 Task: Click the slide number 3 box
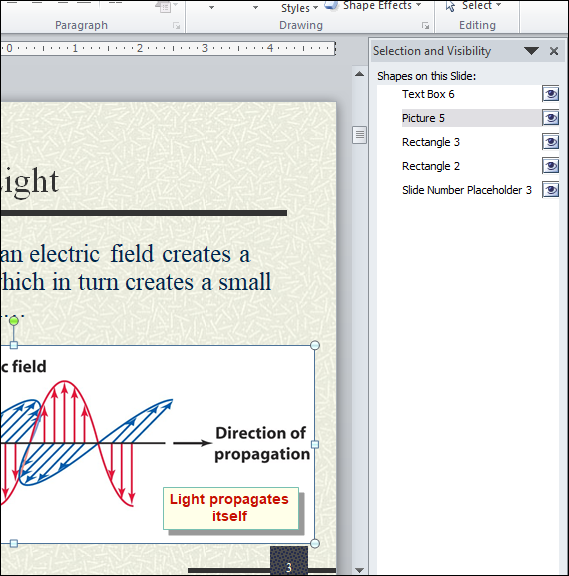[289, 561]
